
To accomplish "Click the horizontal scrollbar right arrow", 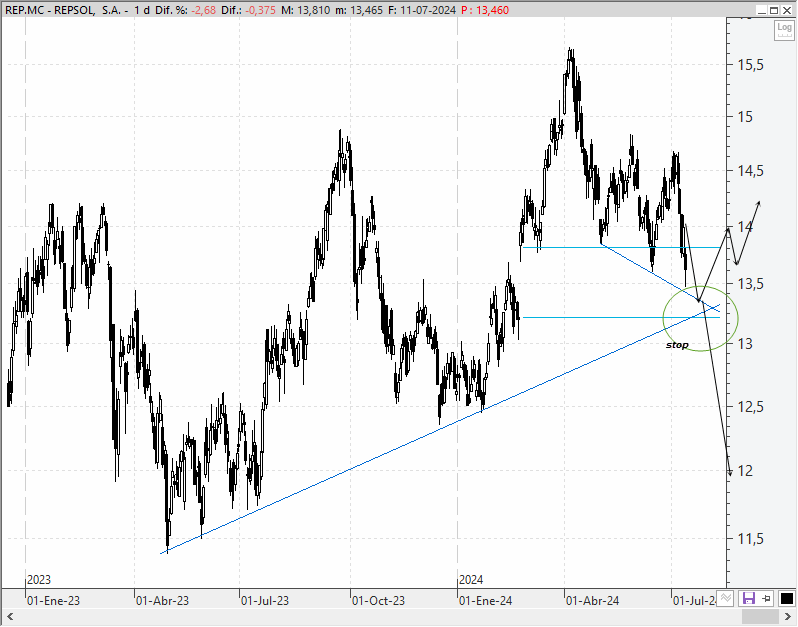I will point(788,617).
